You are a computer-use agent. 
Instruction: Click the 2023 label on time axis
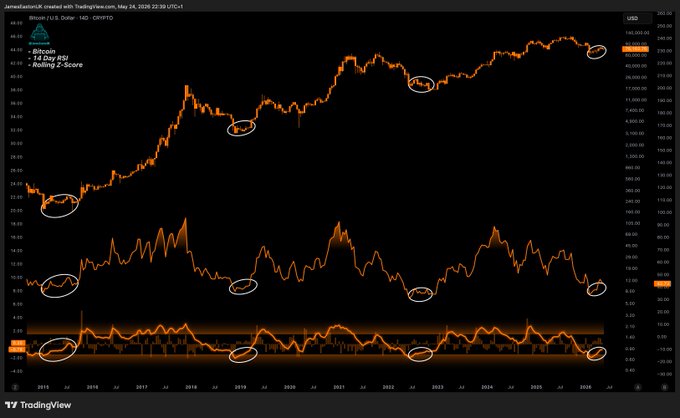(438, 387)
